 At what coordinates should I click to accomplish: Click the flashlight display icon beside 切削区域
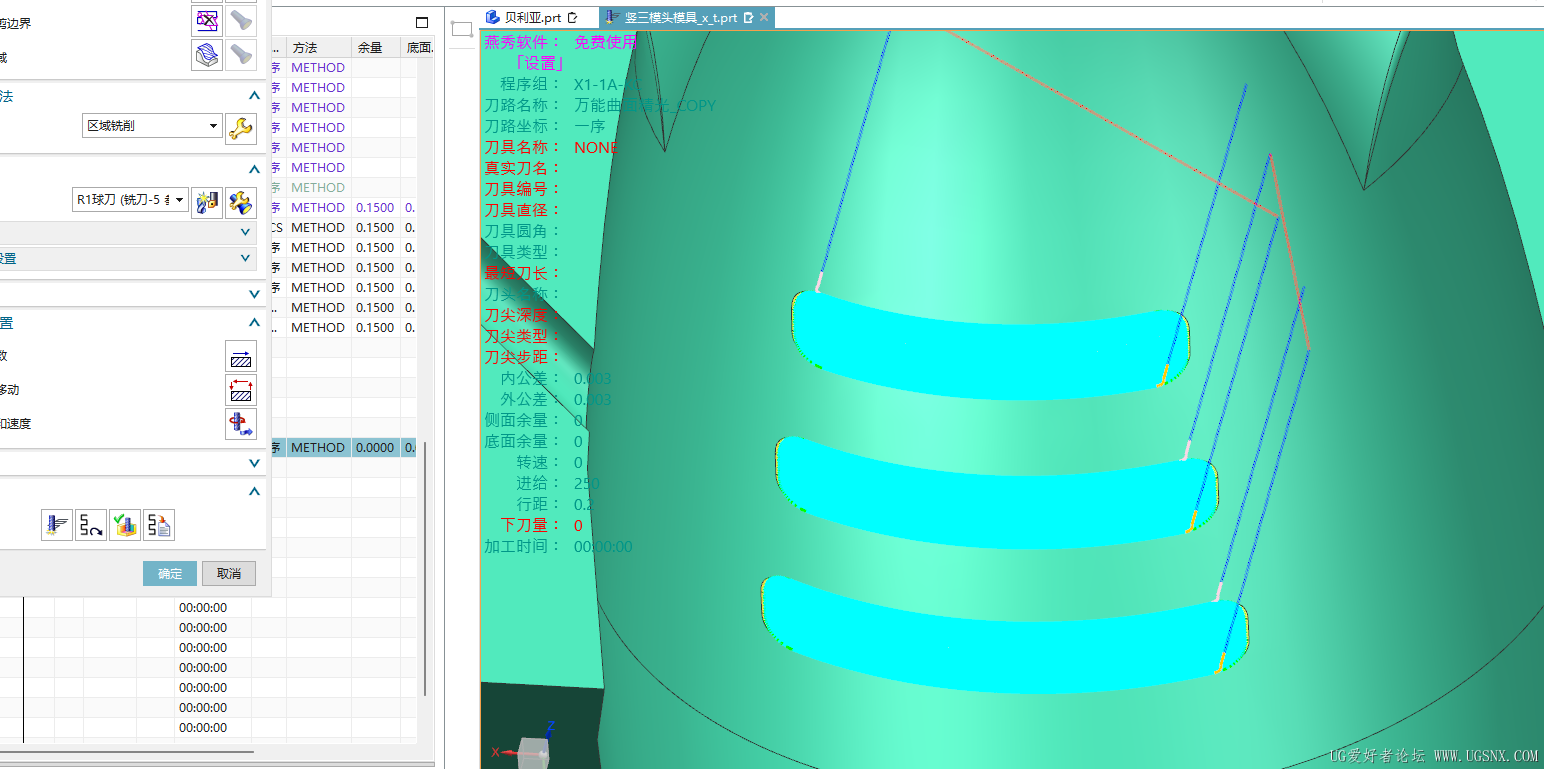tap(240, 55)
